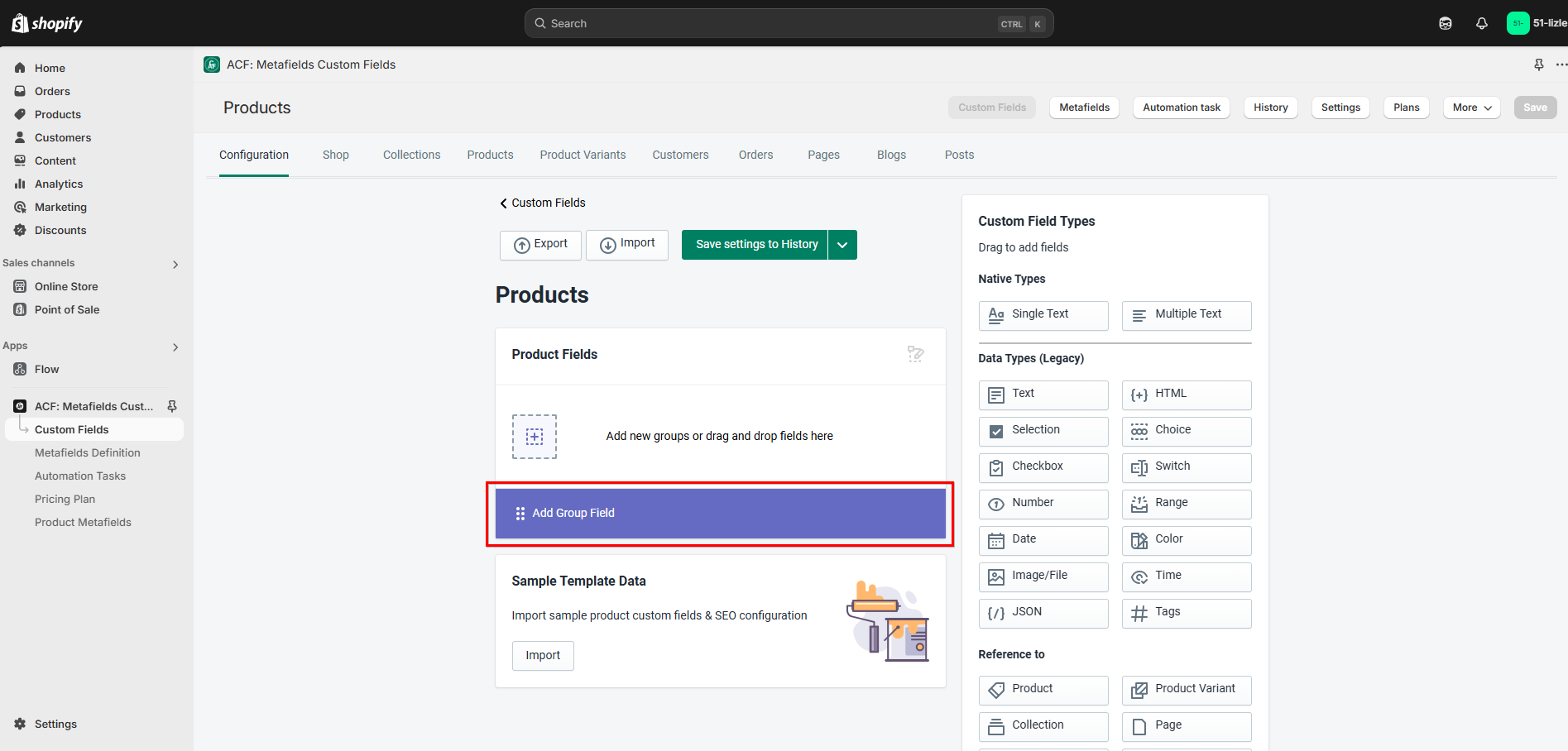Switch to the Orders tab
Screen dimensions: 1568x751
(755, 155)
